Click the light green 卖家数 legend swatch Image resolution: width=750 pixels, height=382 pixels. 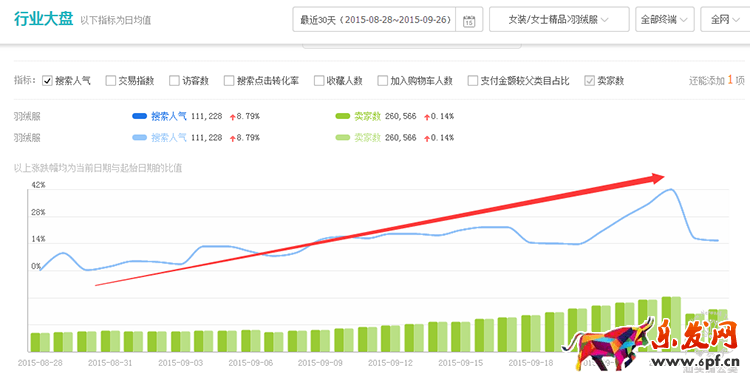coord(343,138)
